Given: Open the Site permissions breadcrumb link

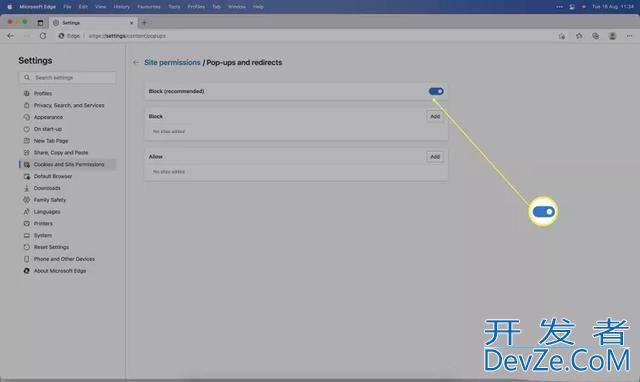Looking at the screenshot, I should coord(172,62).
